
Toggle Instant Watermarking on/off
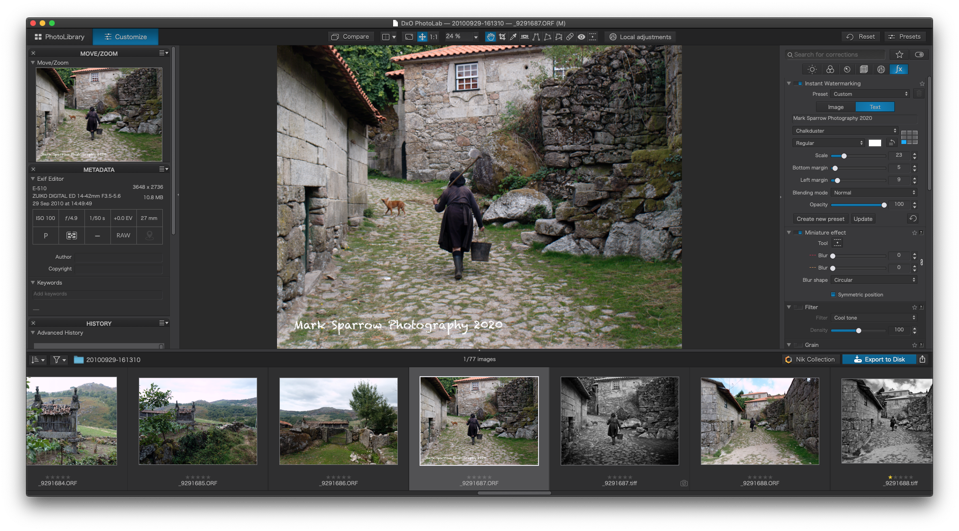point(799,83)
